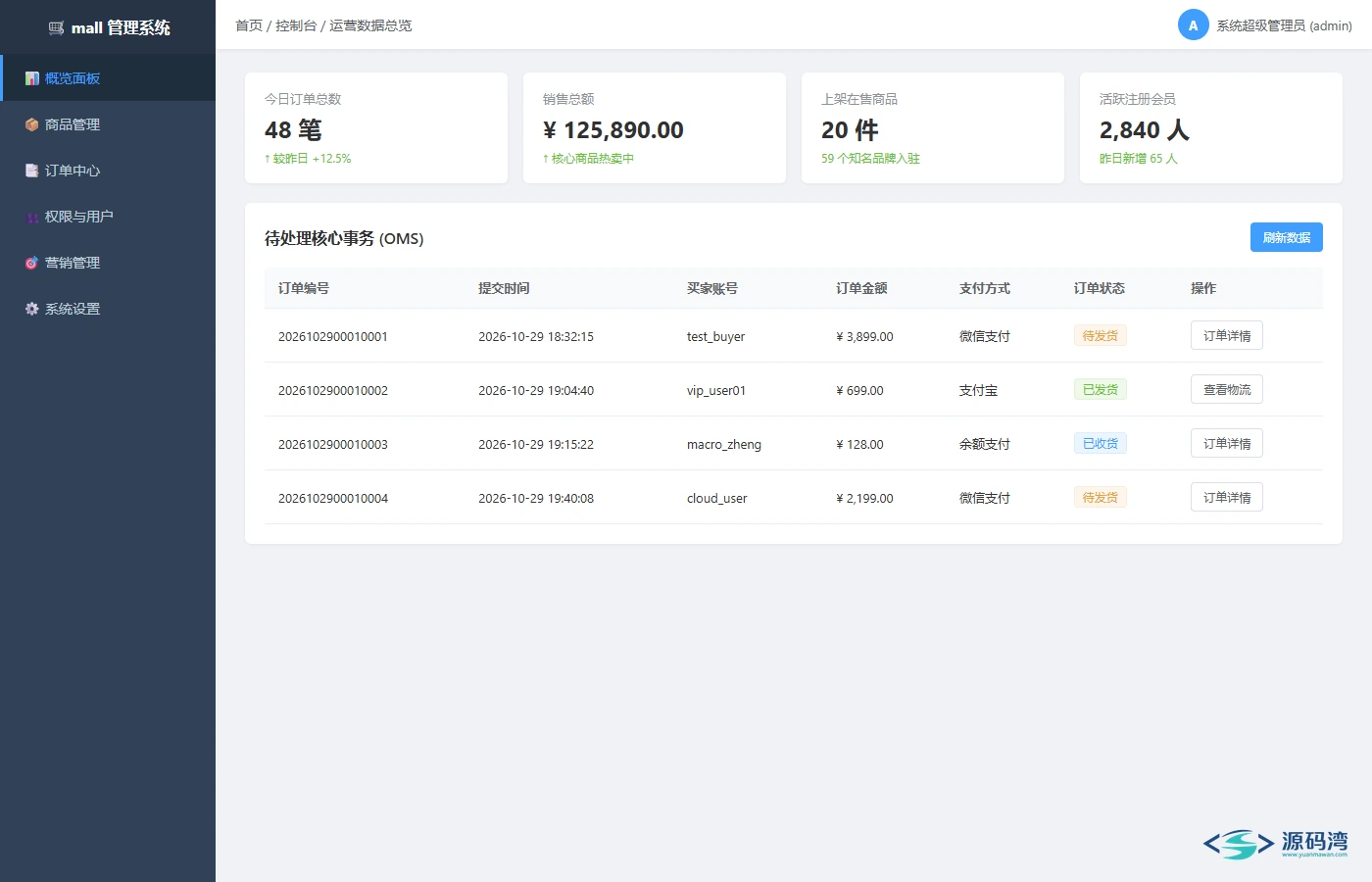
Task: Click the admin avatar circle
Action: 1193,25
